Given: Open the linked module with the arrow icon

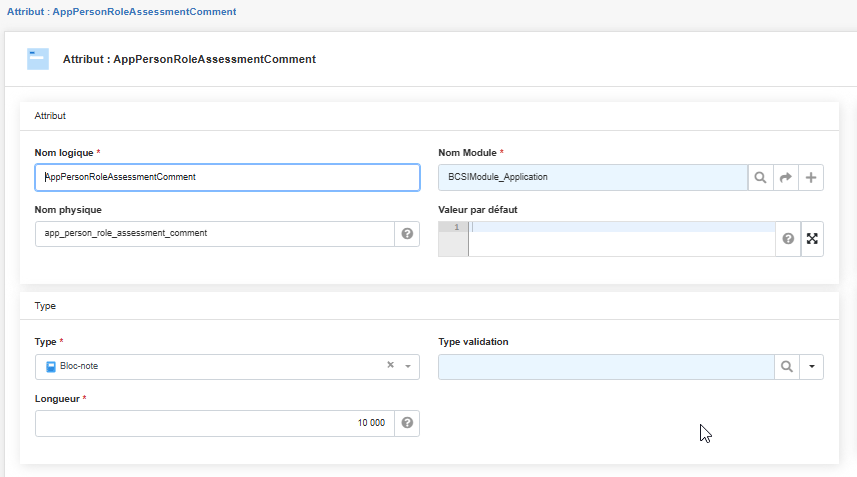Looking at the screenshot, I should pos(786,178).
